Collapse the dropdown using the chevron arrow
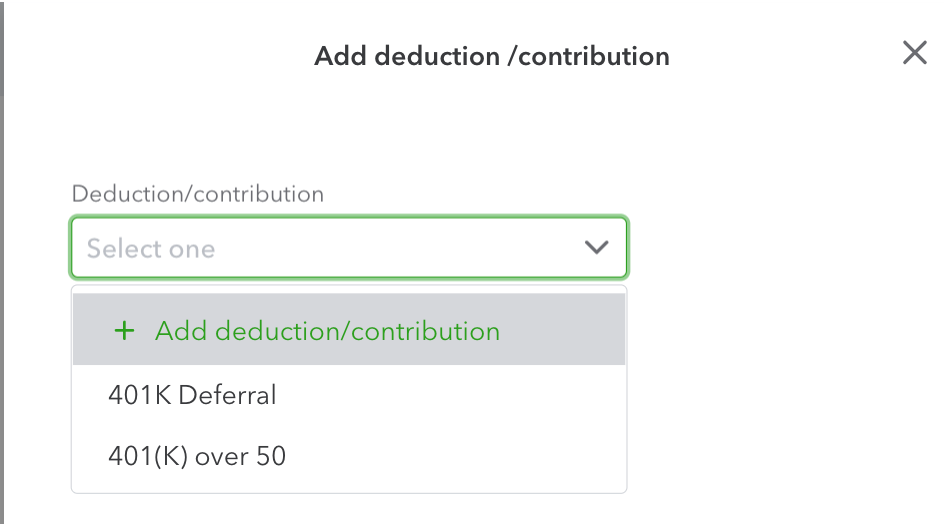 point(596,247)
